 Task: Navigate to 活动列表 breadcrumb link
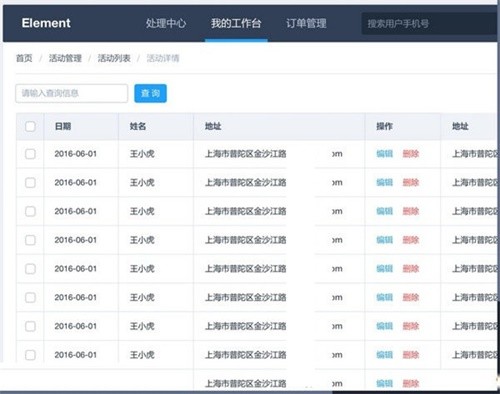[114, 58]
